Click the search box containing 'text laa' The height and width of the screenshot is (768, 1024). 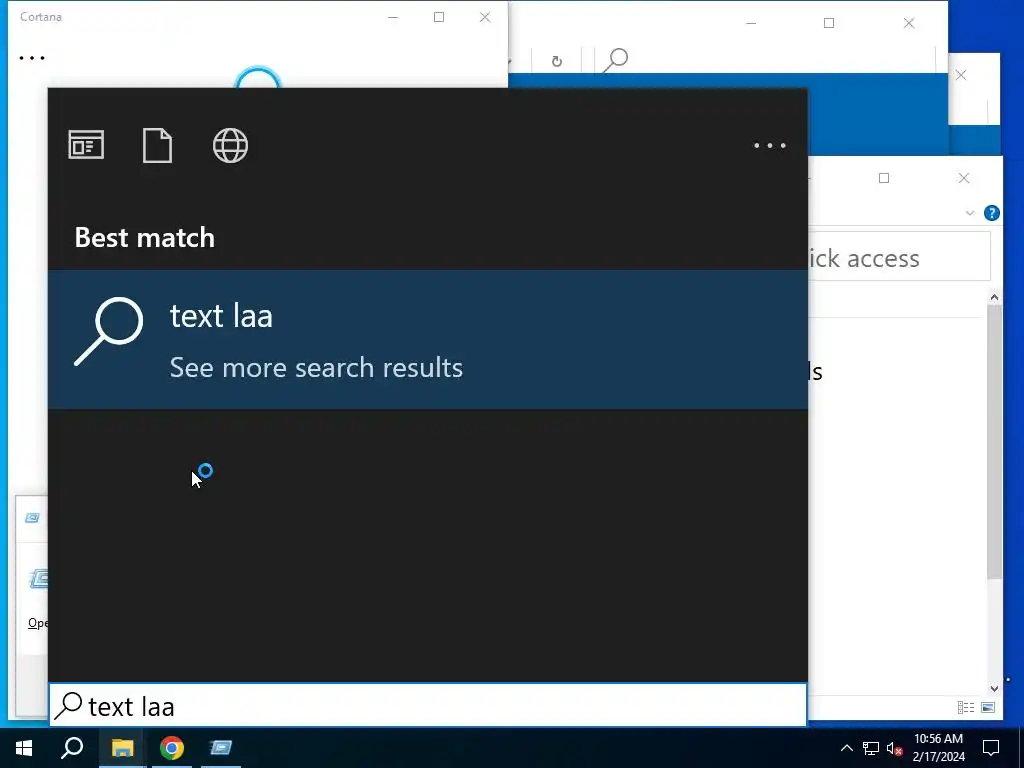[x=428, y=705]
